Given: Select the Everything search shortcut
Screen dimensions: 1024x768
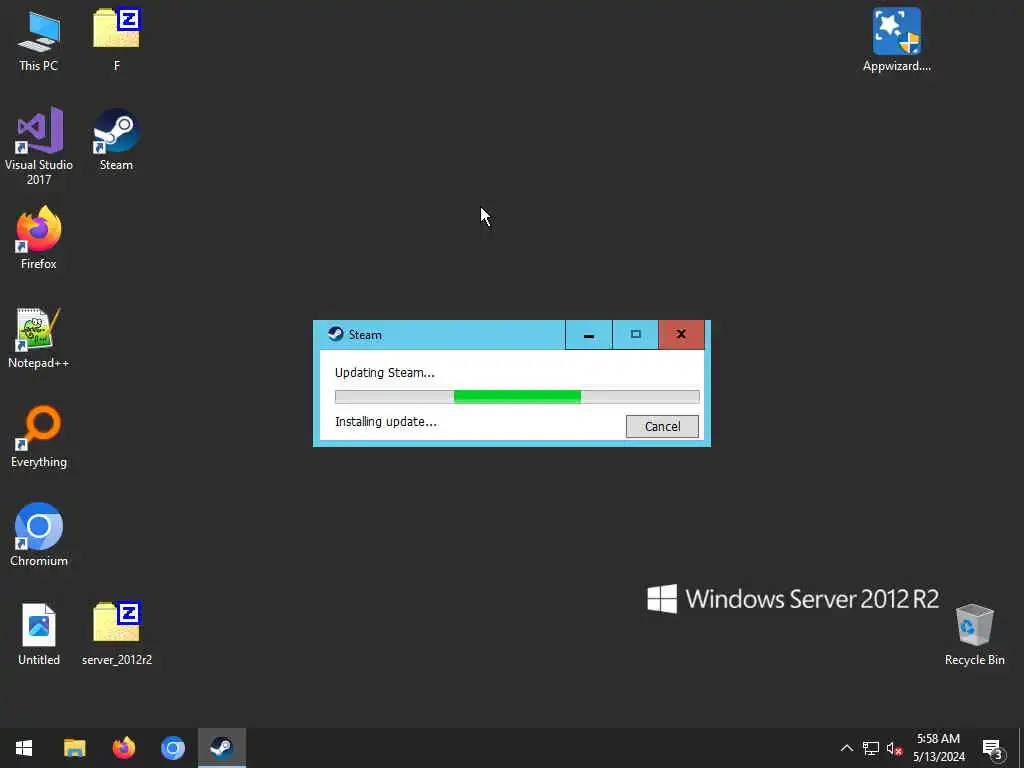Looking at the screenshot, I should pos(39,437).
